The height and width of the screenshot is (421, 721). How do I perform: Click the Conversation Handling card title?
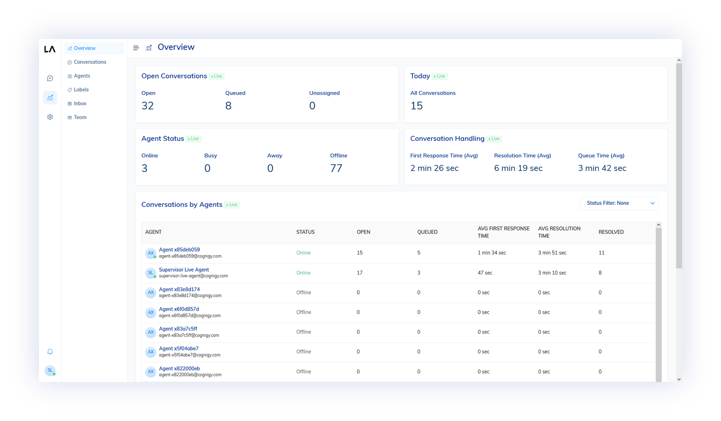pos(447,138)
